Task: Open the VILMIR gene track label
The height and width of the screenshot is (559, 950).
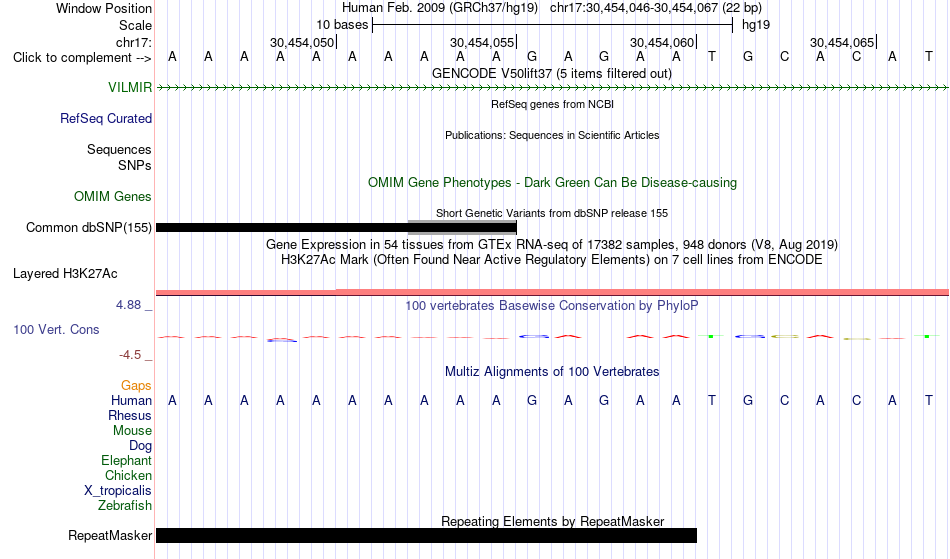Action: [x=130, y=87]
